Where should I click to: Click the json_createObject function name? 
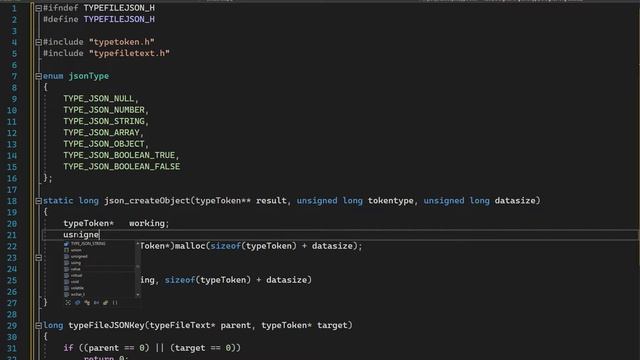click(x=147, y=201)
